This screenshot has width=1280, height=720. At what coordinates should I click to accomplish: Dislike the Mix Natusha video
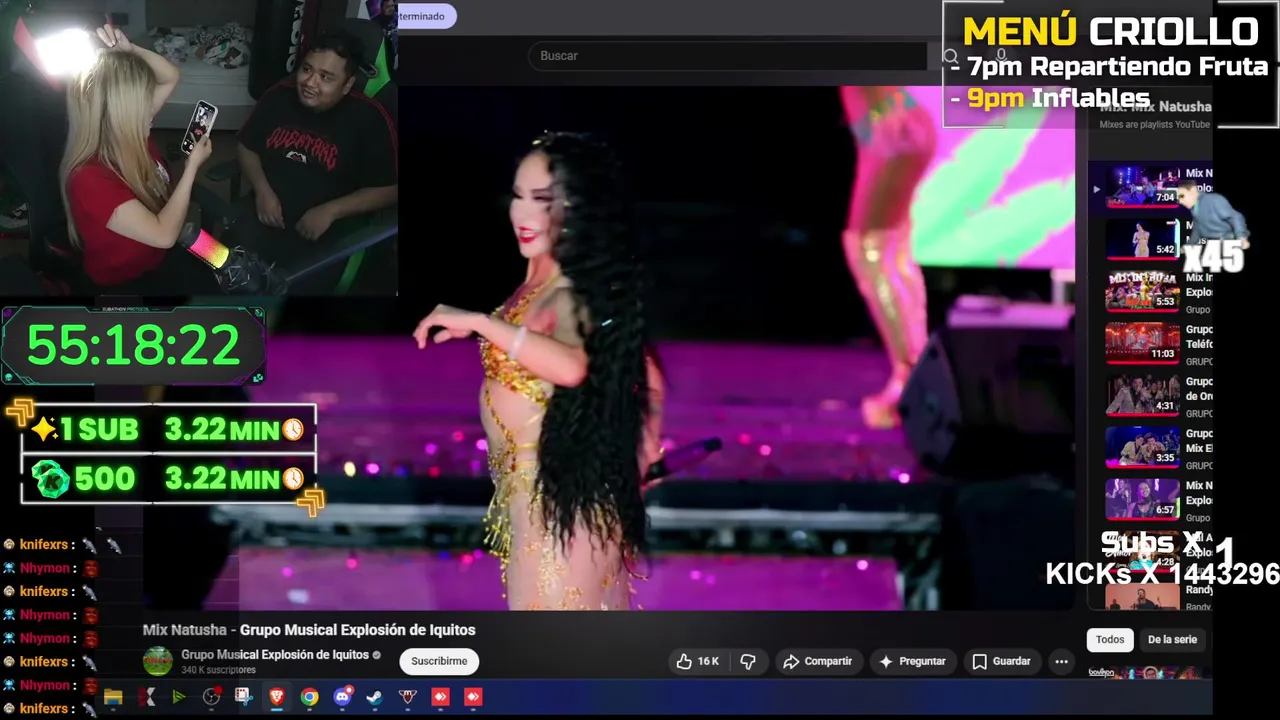[x=747, y=661]
